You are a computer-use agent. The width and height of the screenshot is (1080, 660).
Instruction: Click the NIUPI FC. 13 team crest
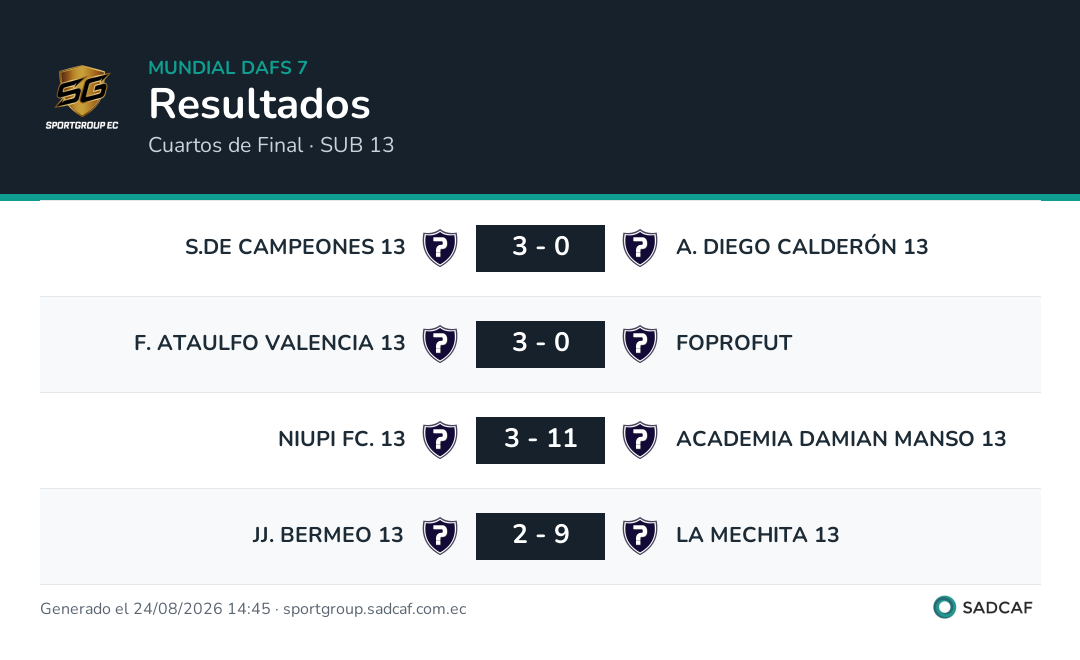pos(440,440)
